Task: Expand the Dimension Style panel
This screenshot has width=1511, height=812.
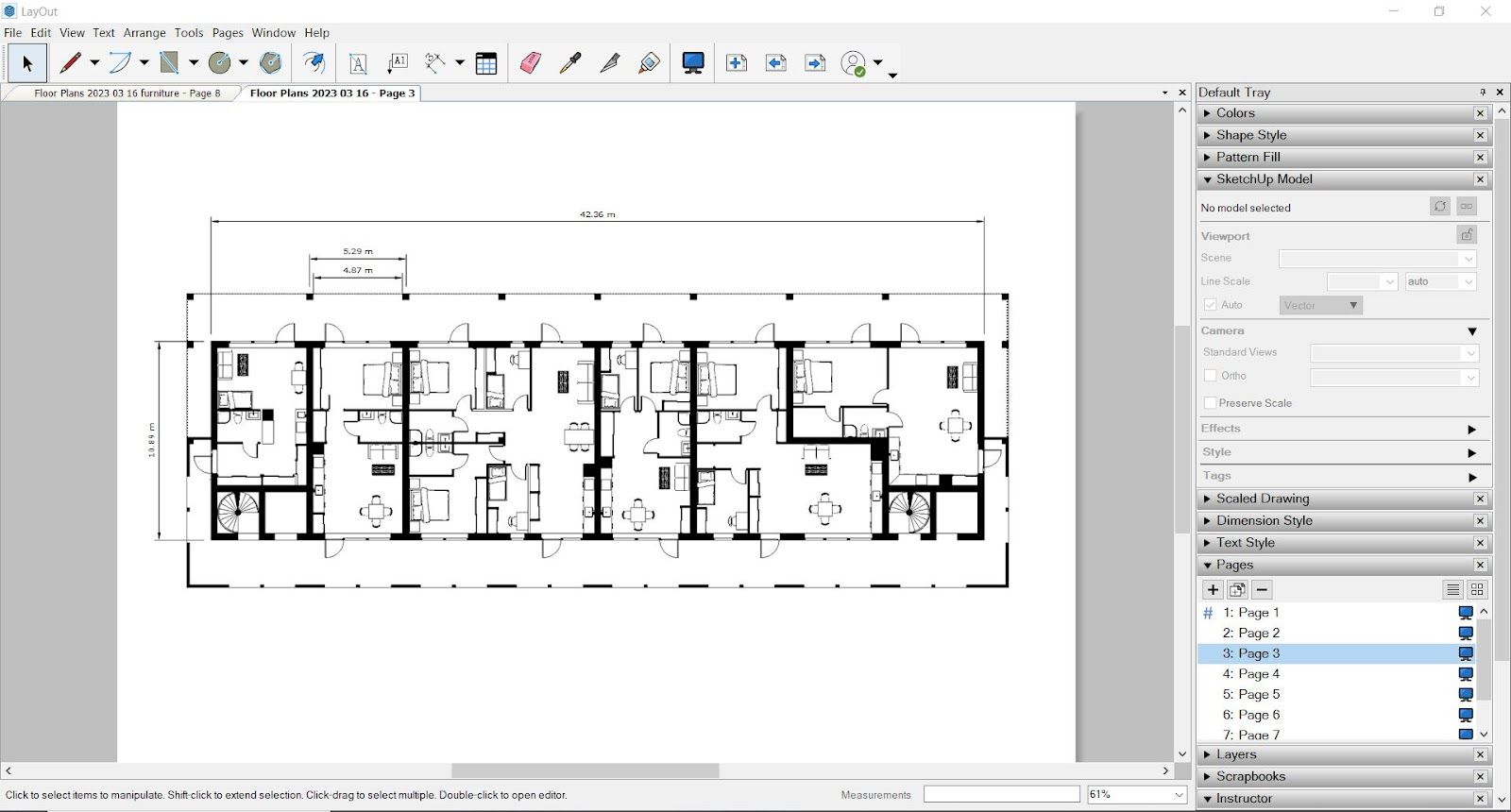Action: (1207, 521)
